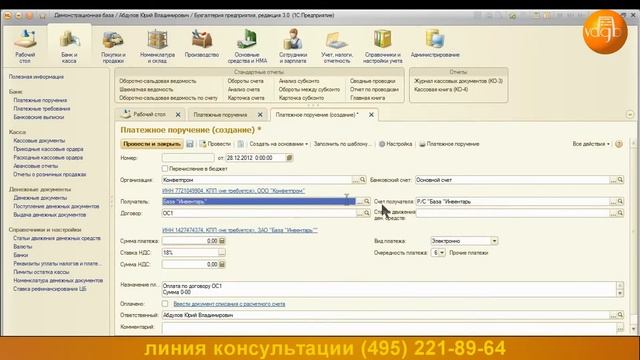
Task: Click the magnifier icon next to Счет получателя
Action: 620,201
